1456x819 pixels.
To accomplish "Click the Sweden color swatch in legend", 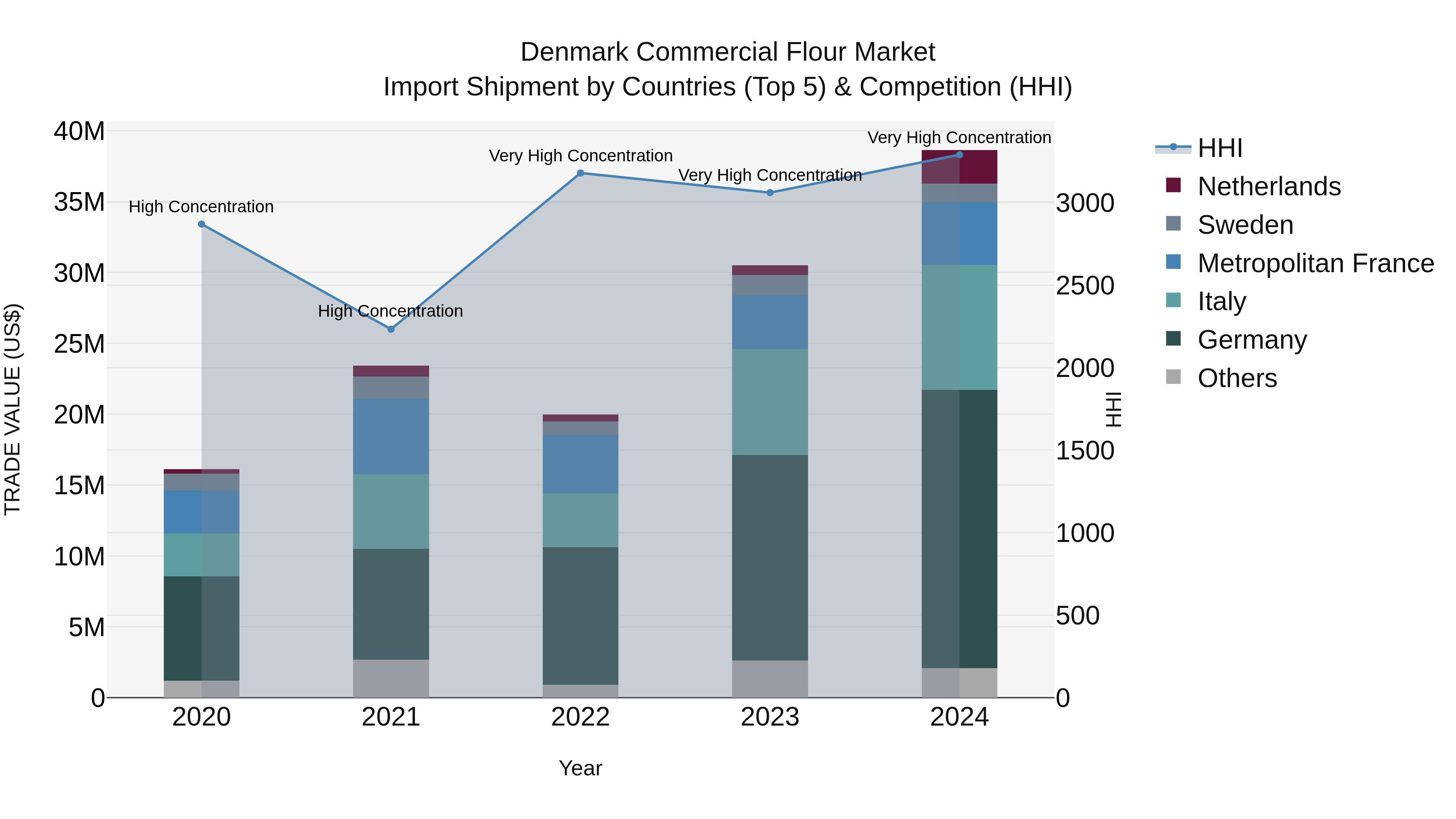I will point(1173,223).
